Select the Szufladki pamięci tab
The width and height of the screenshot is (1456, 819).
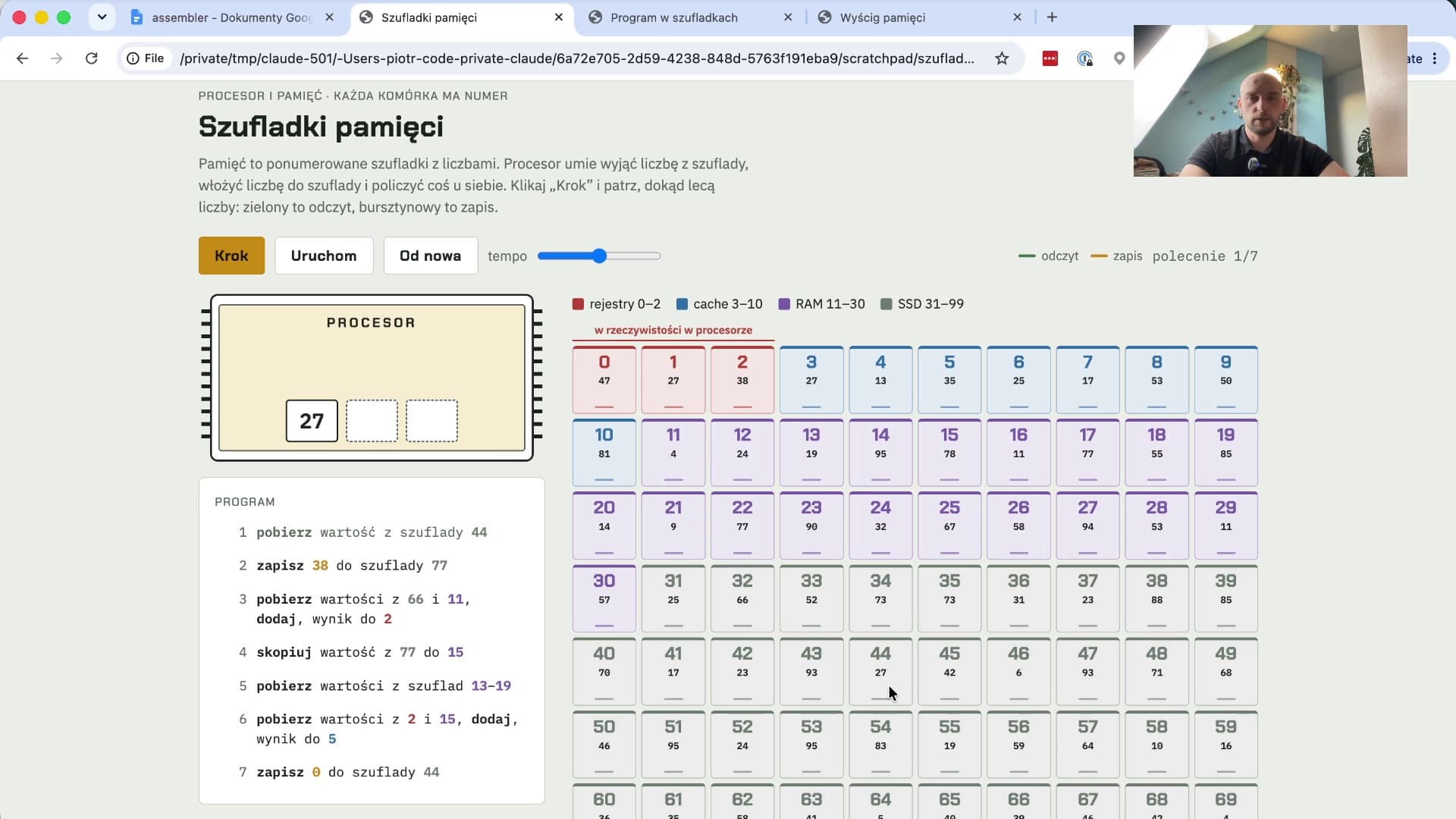tap(455, 17)
